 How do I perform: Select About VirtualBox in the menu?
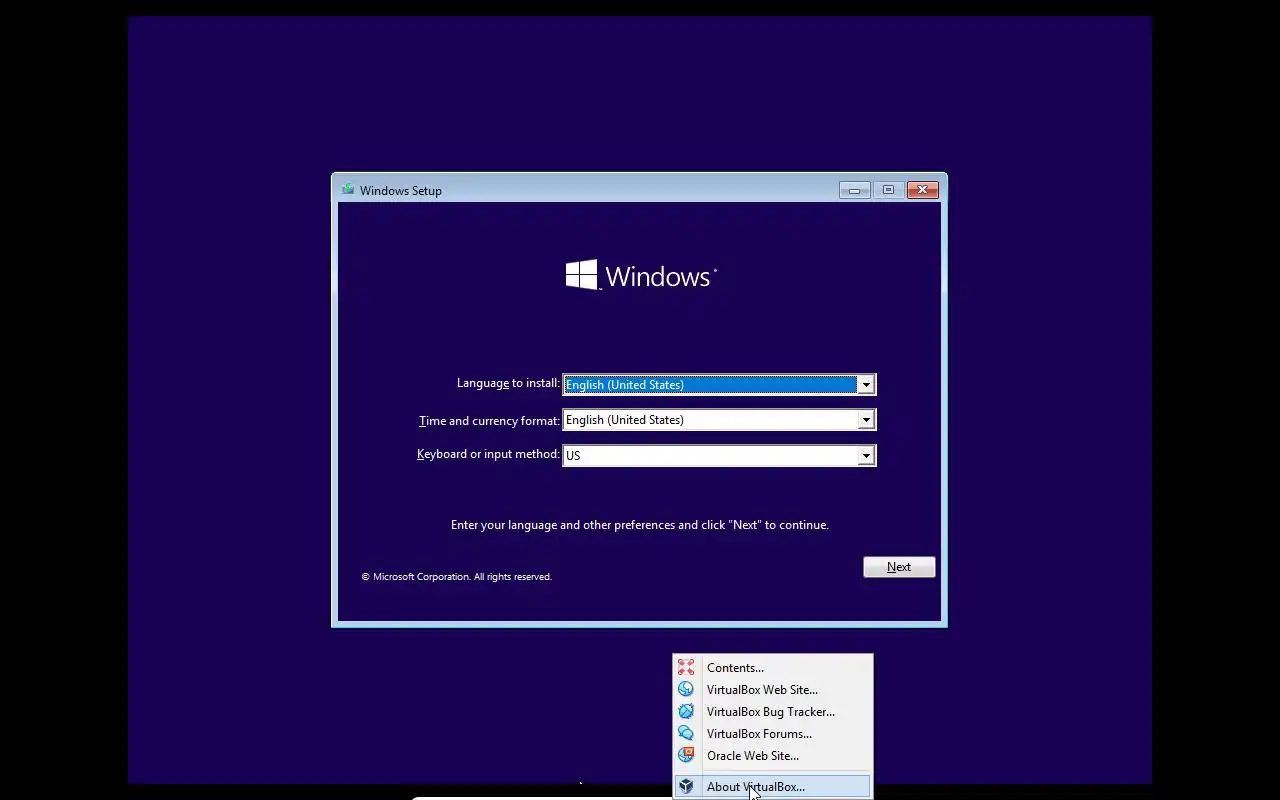(773, 787)
